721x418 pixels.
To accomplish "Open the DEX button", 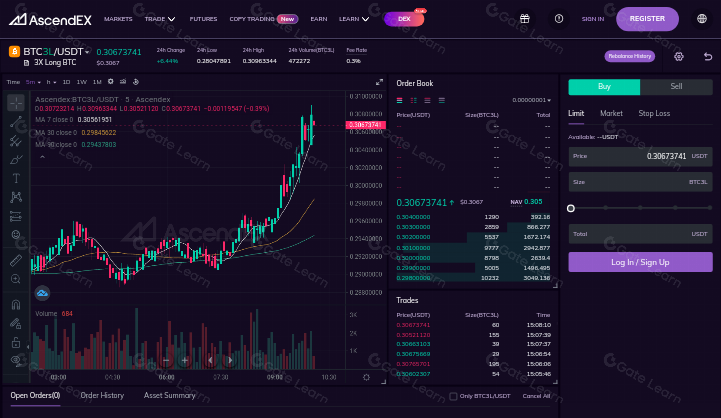I will [x=404, y=19].
